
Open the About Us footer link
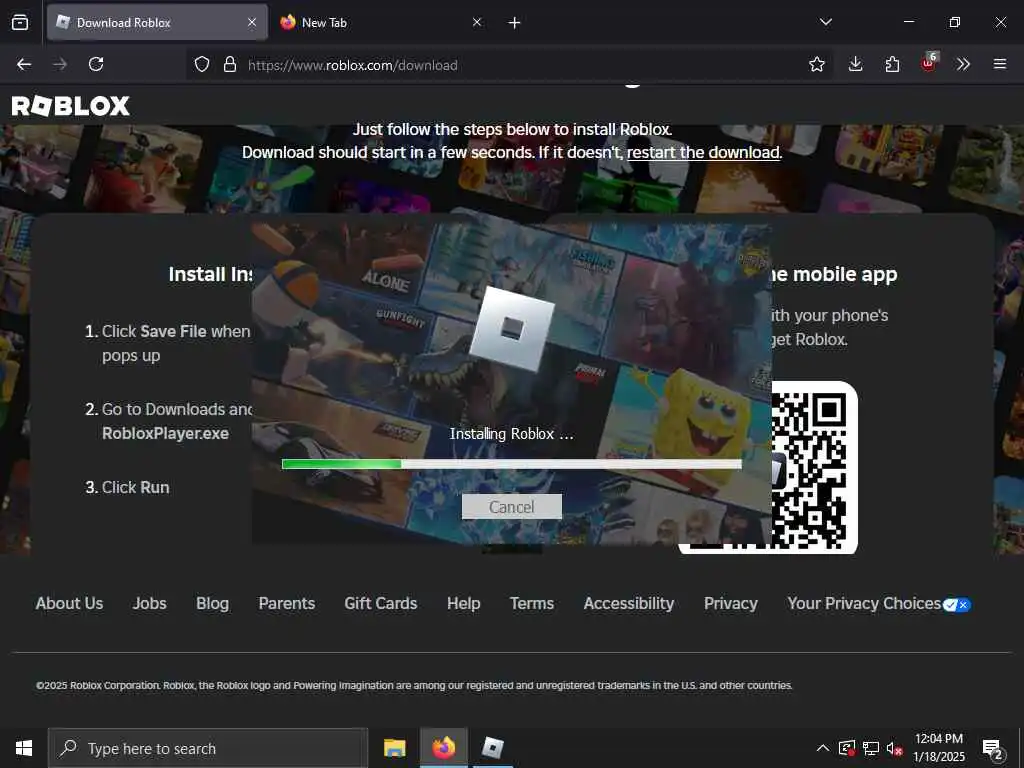pyautogui.click(x=69, y=603)
